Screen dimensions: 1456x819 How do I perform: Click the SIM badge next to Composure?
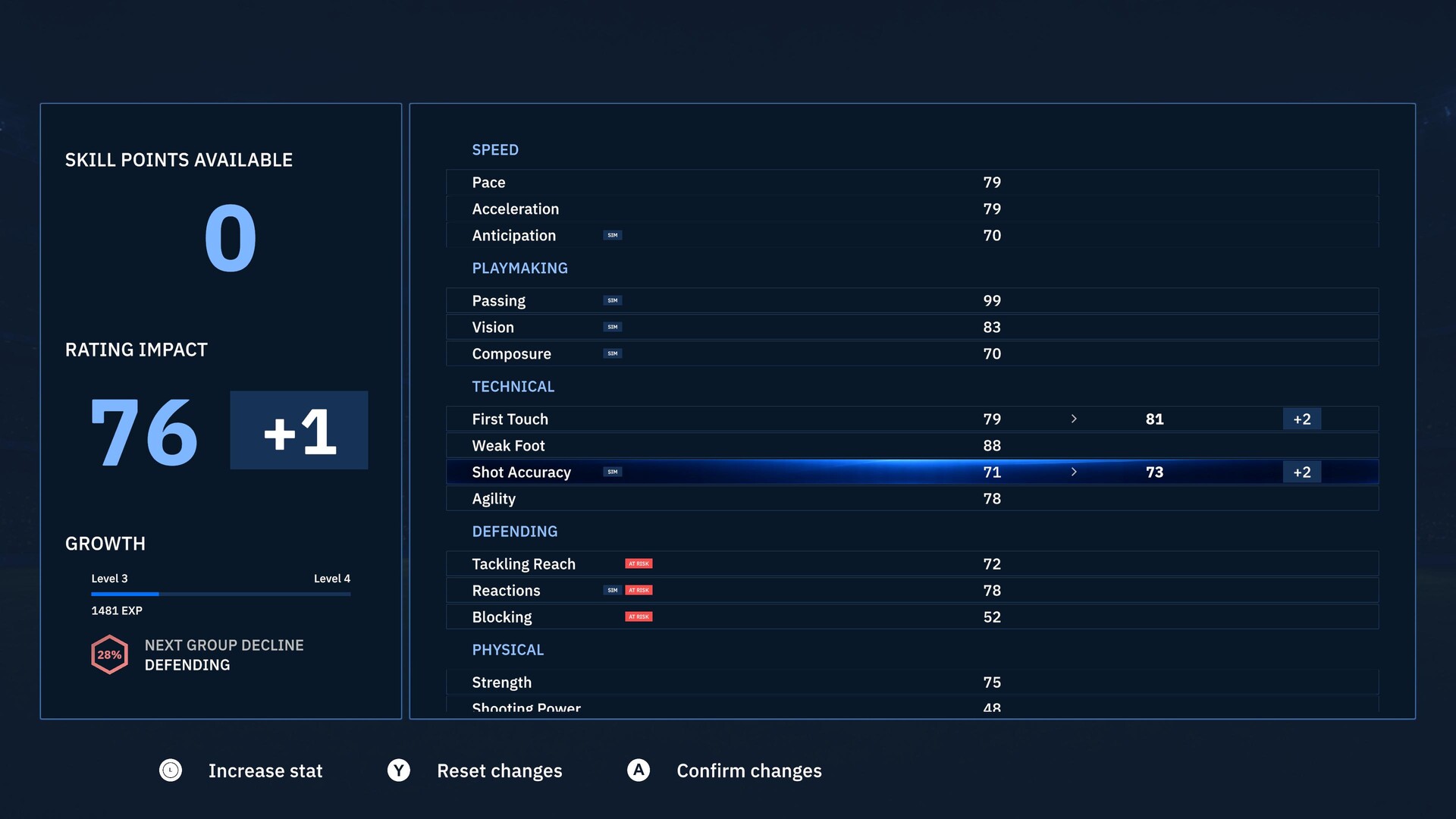pyautogui.click(x=613, y=353)
